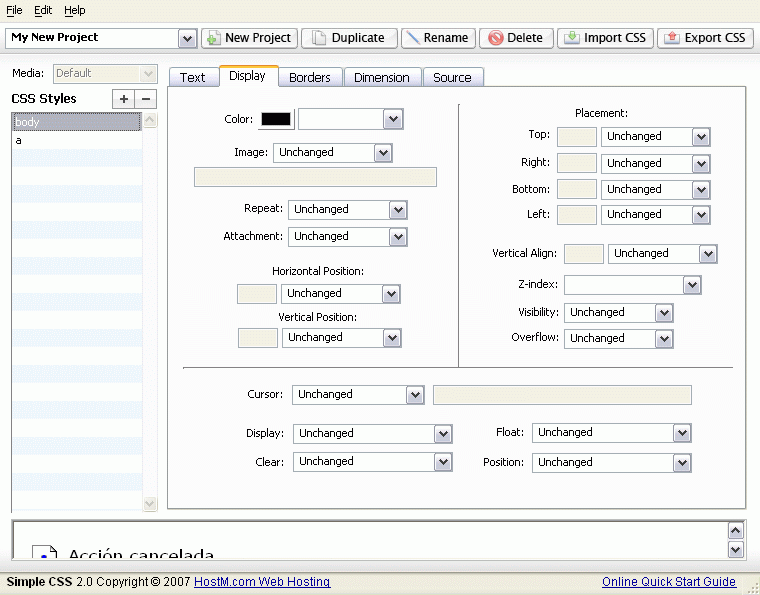
Task: Expand the Repeat dropdown
Action: [398, 210]
